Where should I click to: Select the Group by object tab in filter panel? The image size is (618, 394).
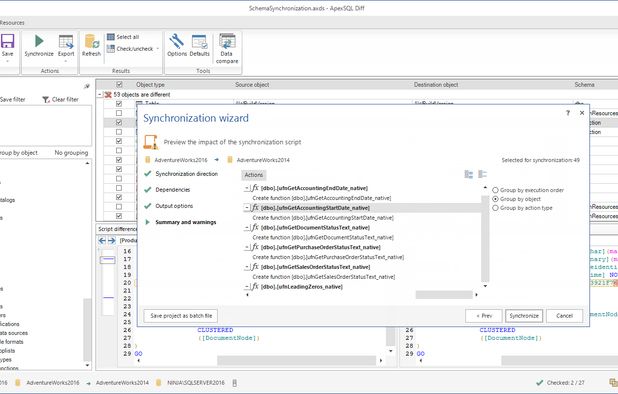click(x=19, y=153)
